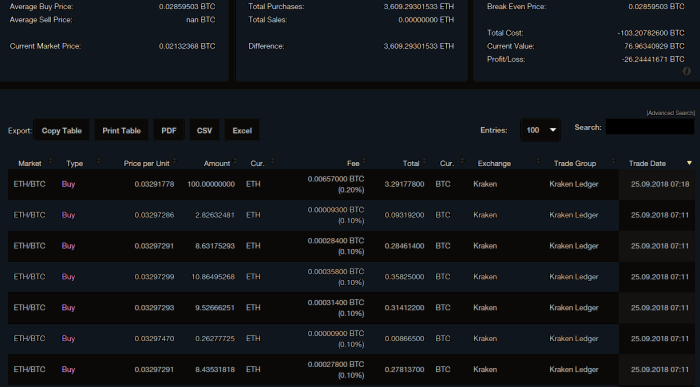This screenshot has width=700, height=387.
Task: Sort by the total Cur. column
Action: 447,163
